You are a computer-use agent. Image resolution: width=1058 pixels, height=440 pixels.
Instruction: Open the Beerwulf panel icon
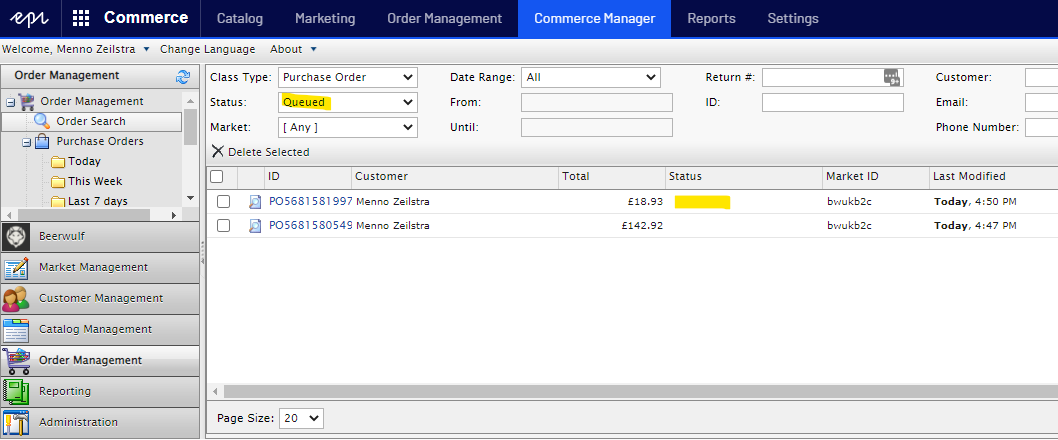point(16,236)
